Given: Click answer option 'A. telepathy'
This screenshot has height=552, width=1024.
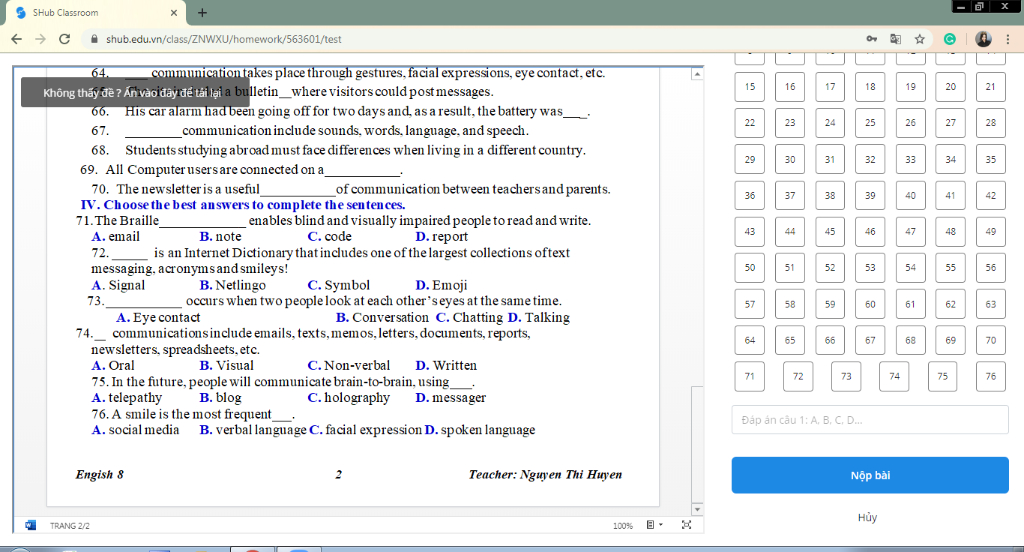Looking at the screenshot, I should pyautogui.click(x=127, y=398).
